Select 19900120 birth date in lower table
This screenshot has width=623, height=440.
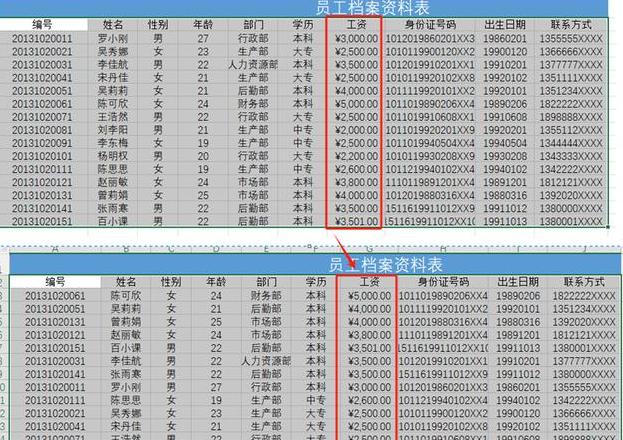point(518,413)
